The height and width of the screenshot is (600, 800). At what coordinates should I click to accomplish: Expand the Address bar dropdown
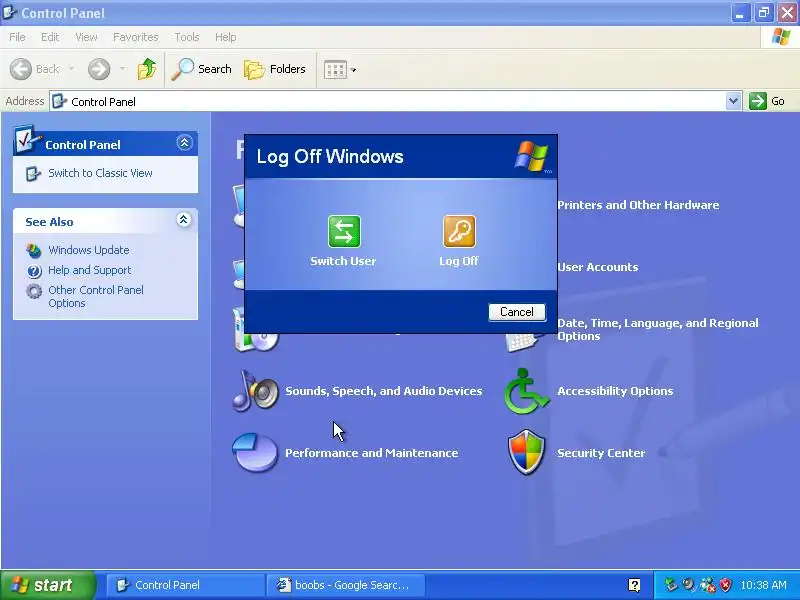pos(734,101)
